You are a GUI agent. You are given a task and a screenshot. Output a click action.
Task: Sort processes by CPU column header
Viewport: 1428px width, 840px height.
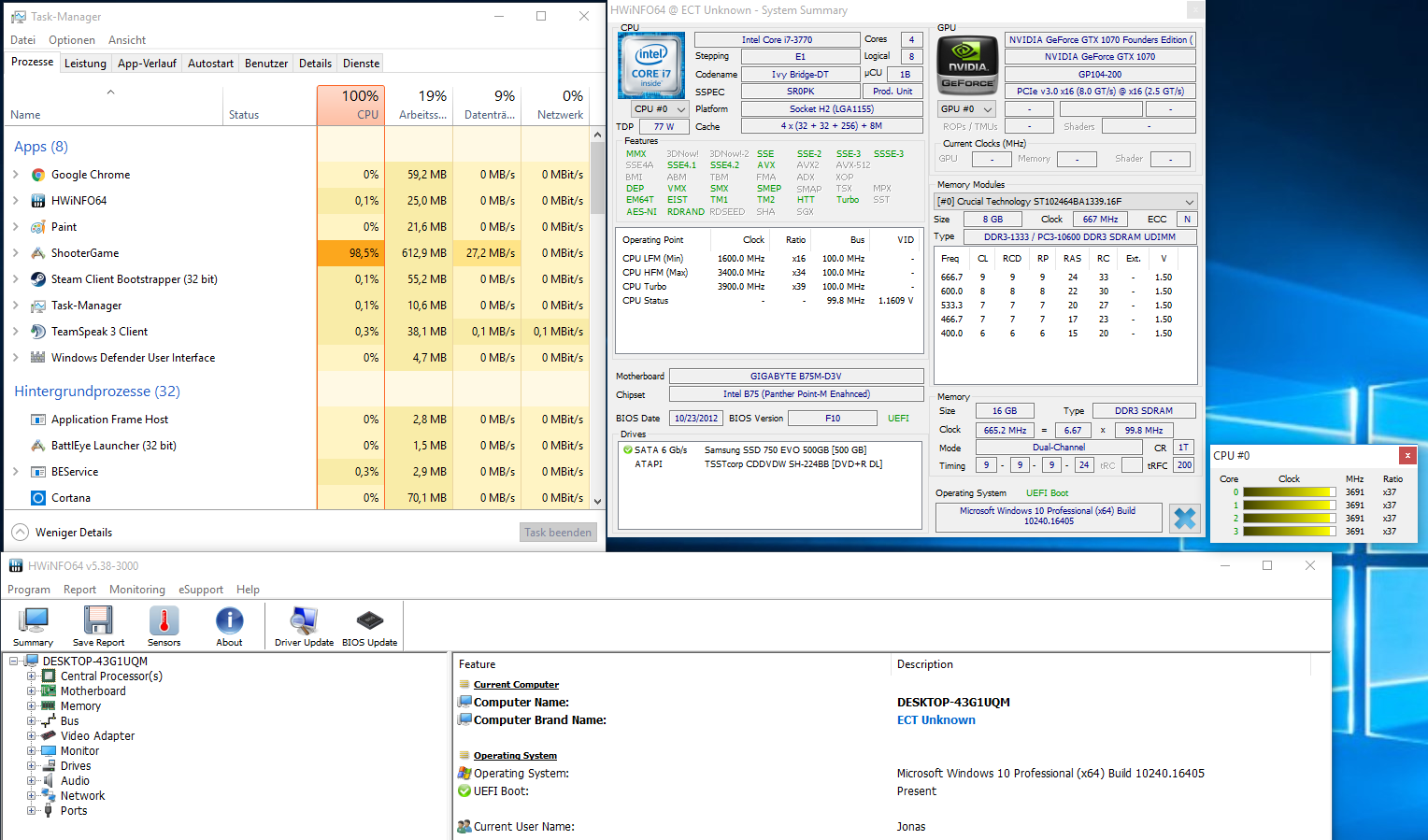coord(350,106)
